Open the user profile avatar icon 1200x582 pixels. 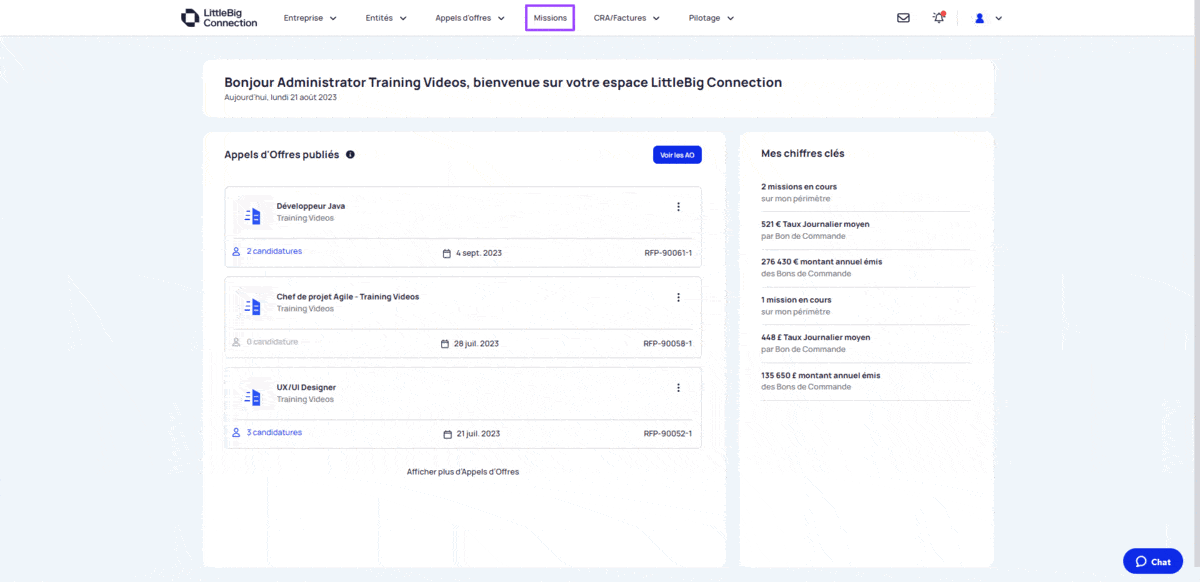point(980,18)
